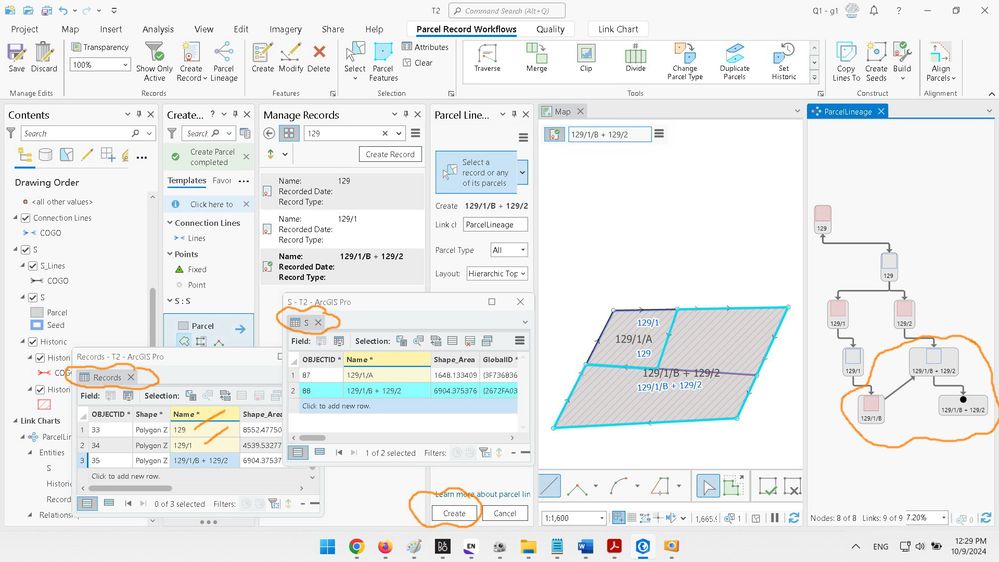Click the Command Search box
This screenshot has width=999, height=562.
pyautogui.click(x=507, y=11)
